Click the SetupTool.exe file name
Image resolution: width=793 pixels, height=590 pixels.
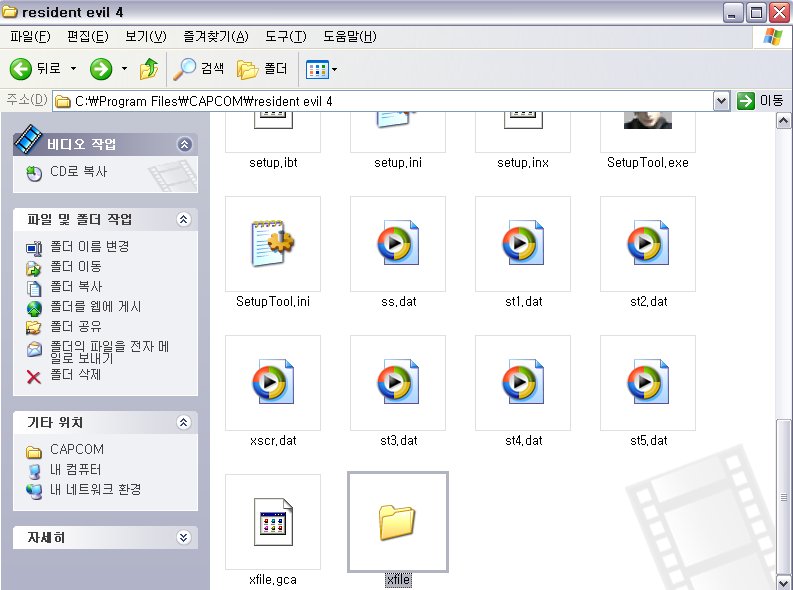(x=648, y=163)
